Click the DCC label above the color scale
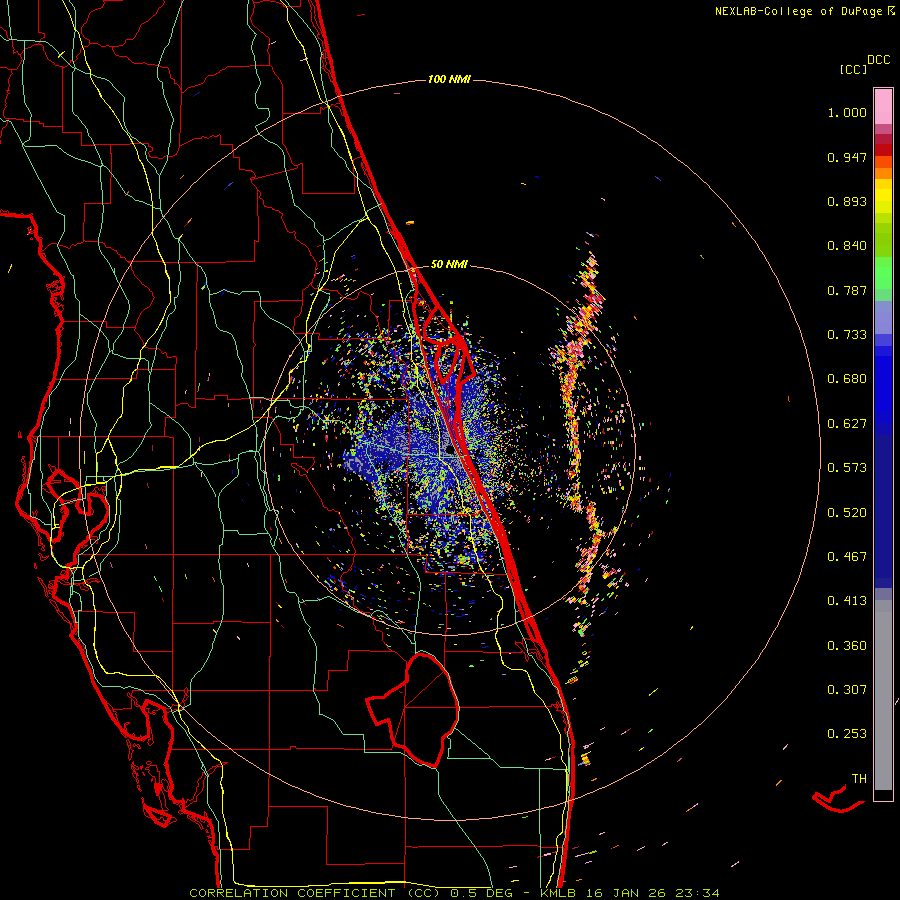Viewport: 900px width, 900px height. (x=879, y=60)
